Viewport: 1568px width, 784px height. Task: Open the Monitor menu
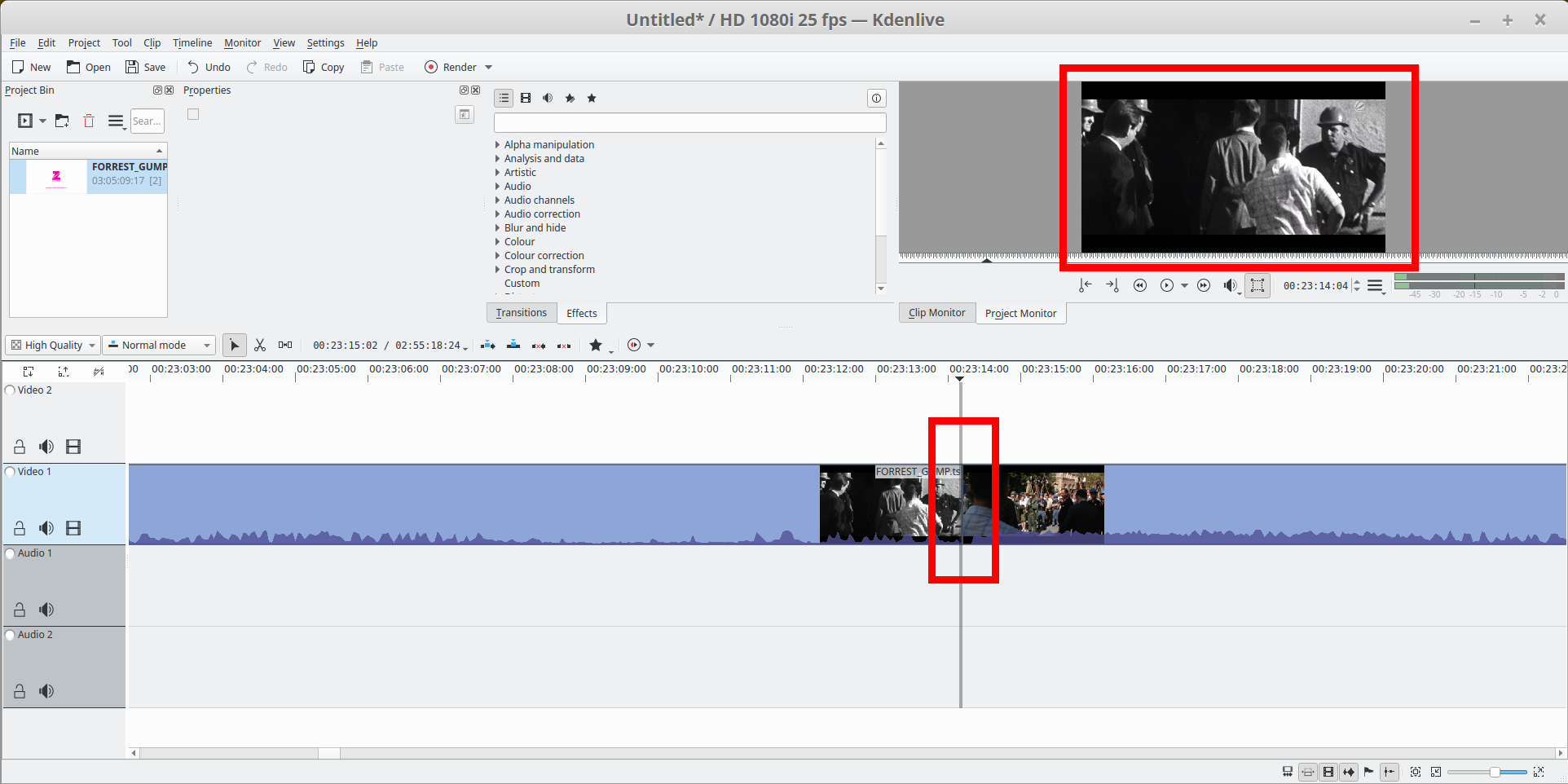pos(243,43)
